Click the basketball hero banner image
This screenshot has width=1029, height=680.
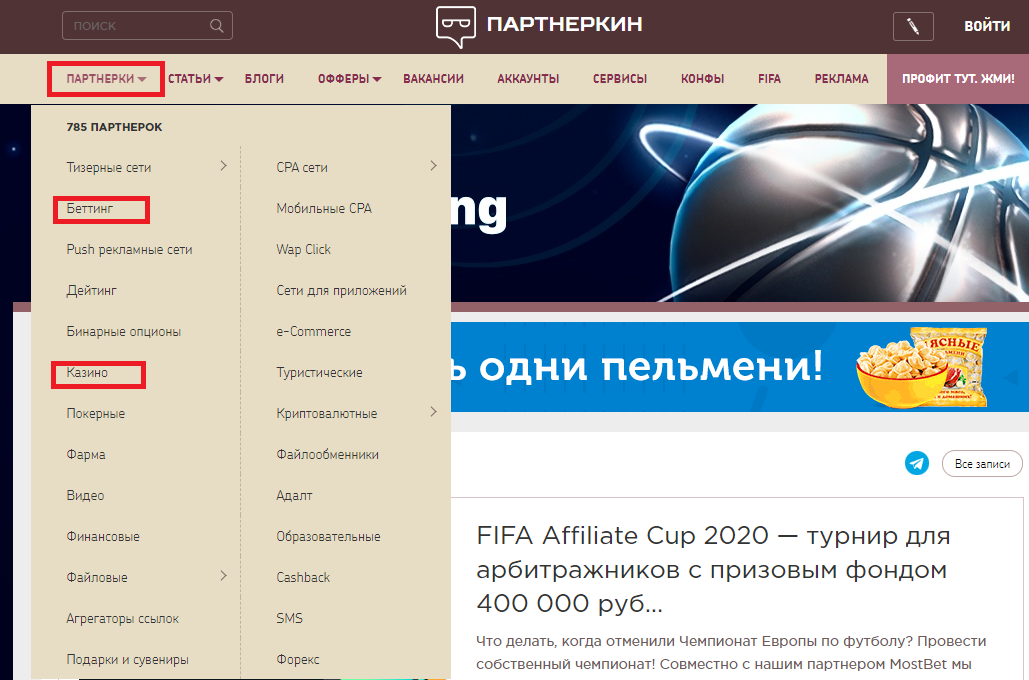point(740,203)
